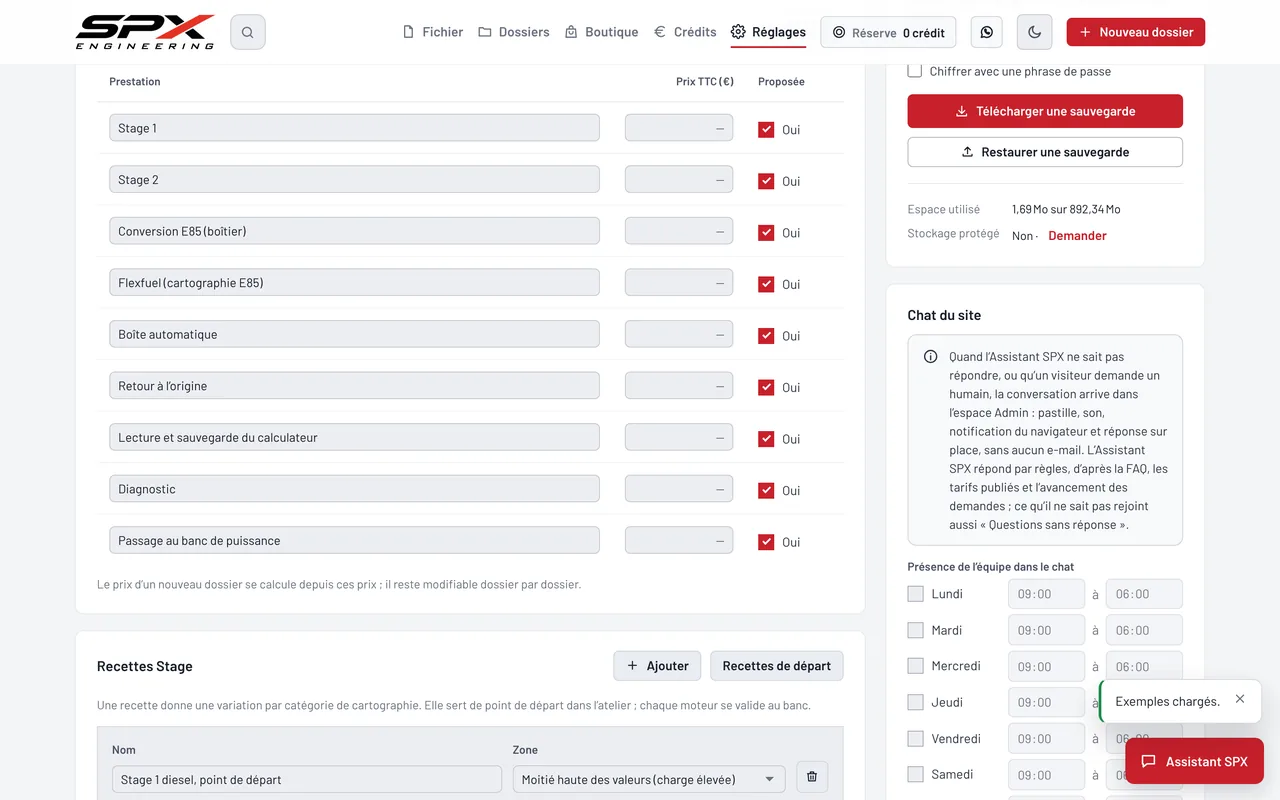The width and height of the screenshot is (1280, 800).
Task: Toggle Proposée for Boîte automatique
Action: click(766, 336)
